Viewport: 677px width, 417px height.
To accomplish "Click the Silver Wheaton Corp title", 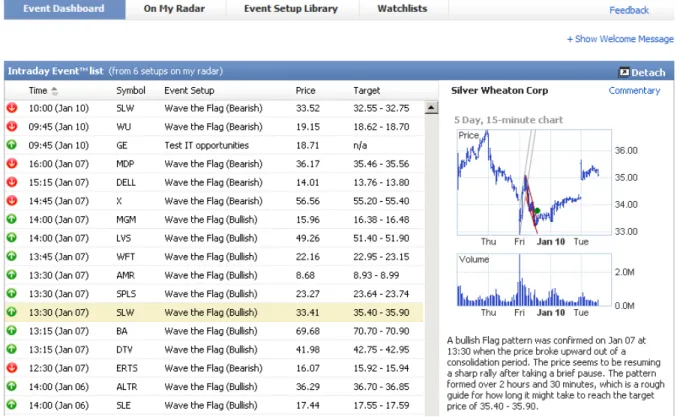I will 500,90.
